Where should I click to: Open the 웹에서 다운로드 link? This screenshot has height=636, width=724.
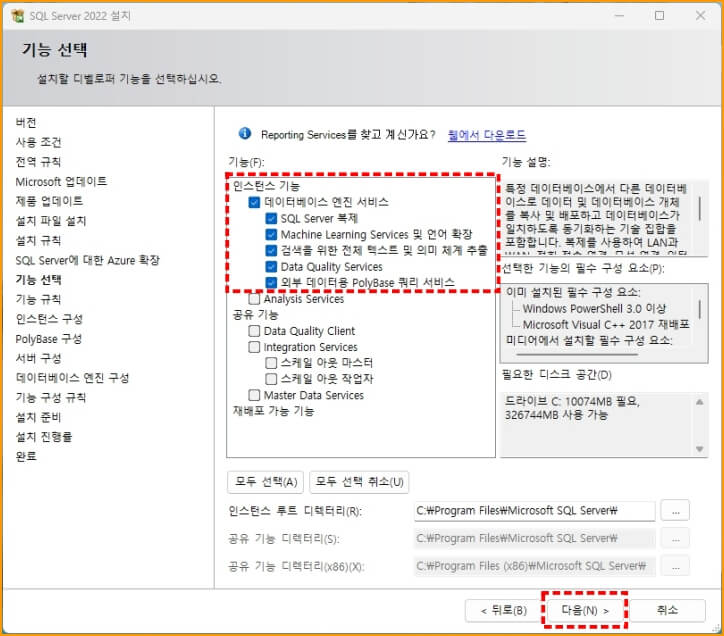(487, 135)
